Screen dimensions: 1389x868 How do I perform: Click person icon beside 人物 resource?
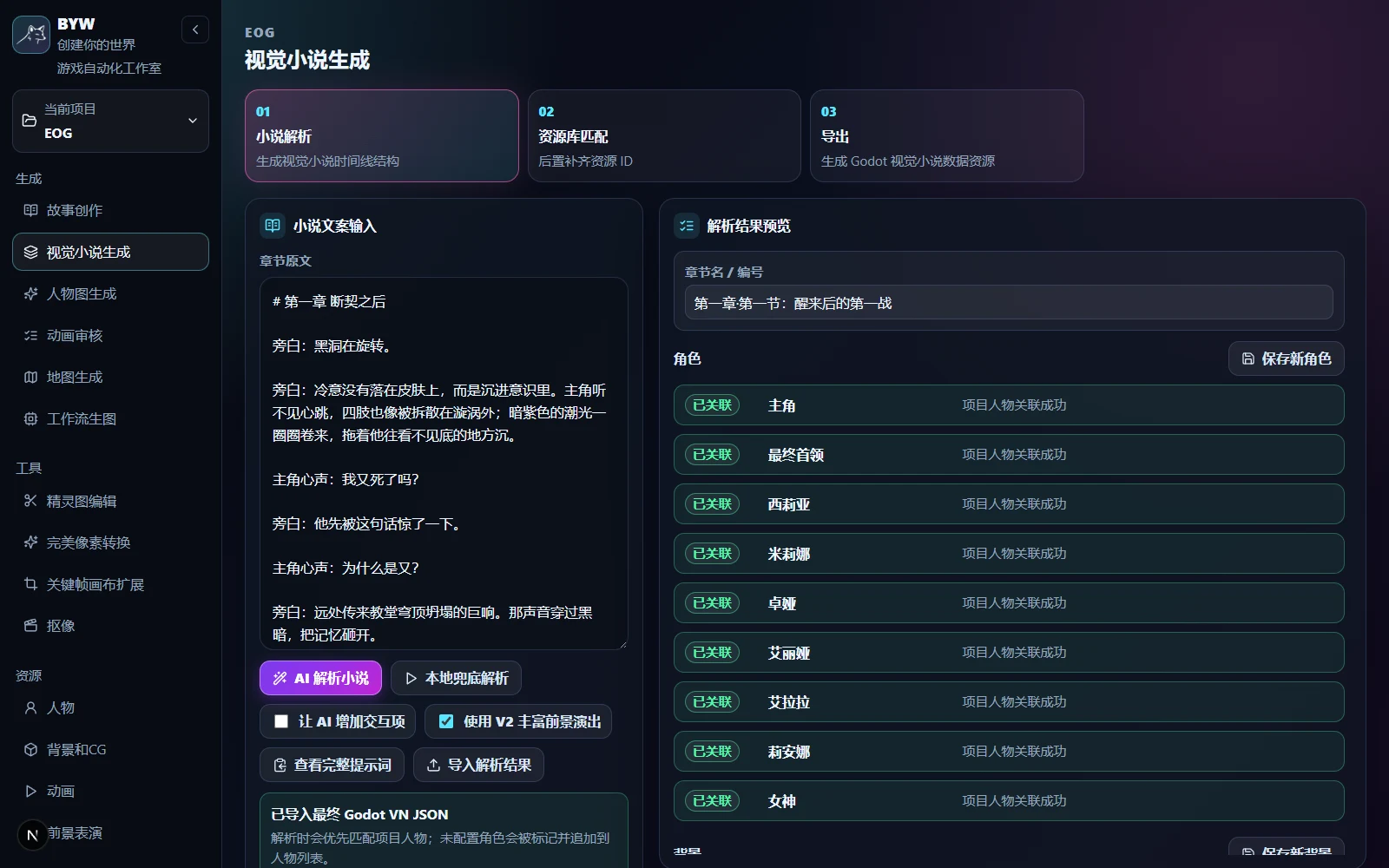tap(30, 707)
